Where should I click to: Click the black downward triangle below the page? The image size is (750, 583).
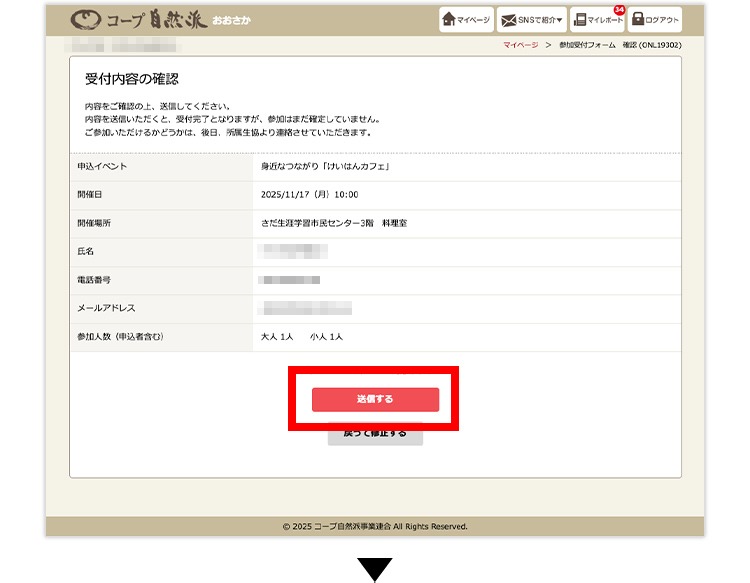pos(375,568)
